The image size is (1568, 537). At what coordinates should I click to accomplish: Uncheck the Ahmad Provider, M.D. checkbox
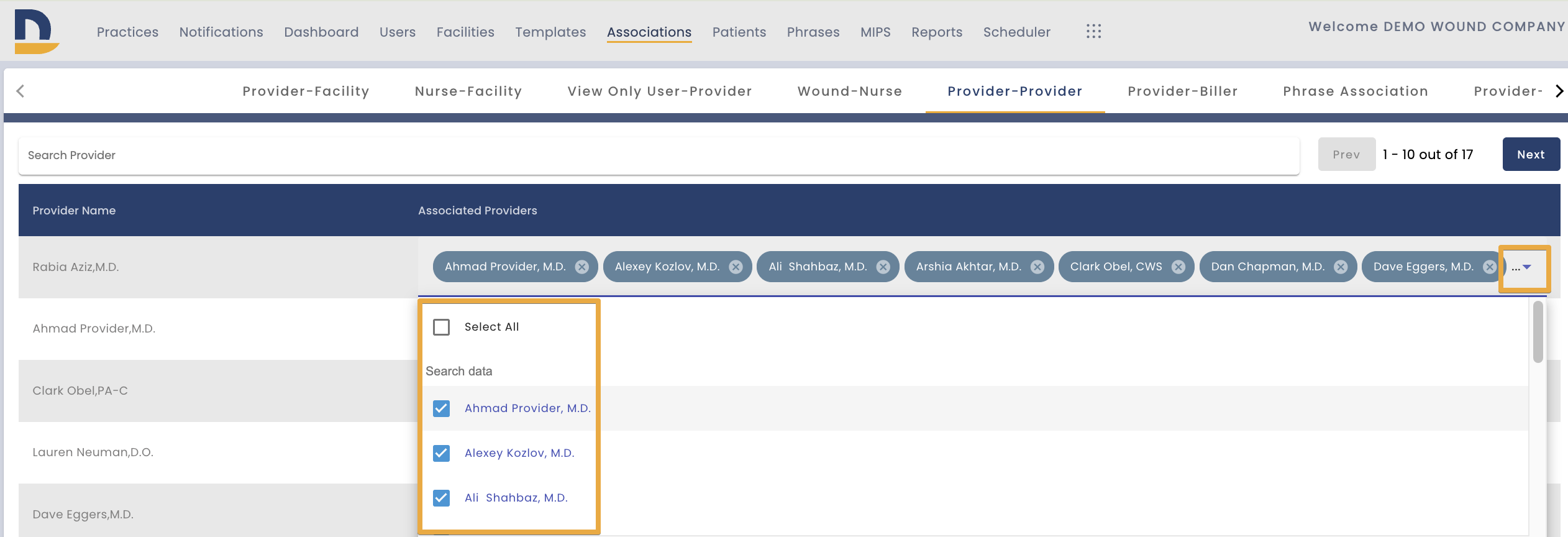(441, 408)
